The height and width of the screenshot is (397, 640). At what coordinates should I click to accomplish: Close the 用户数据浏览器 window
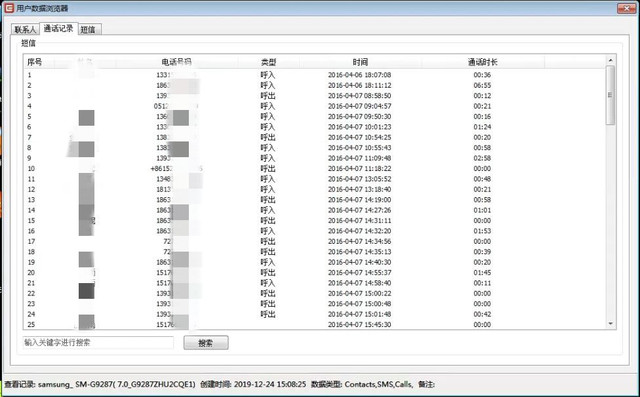626,8
